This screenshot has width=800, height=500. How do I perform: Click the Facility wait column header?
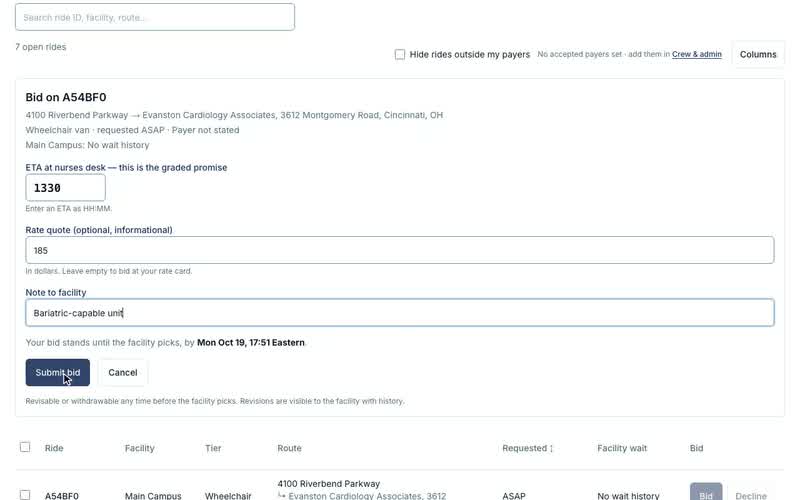(x=622, y=448)
